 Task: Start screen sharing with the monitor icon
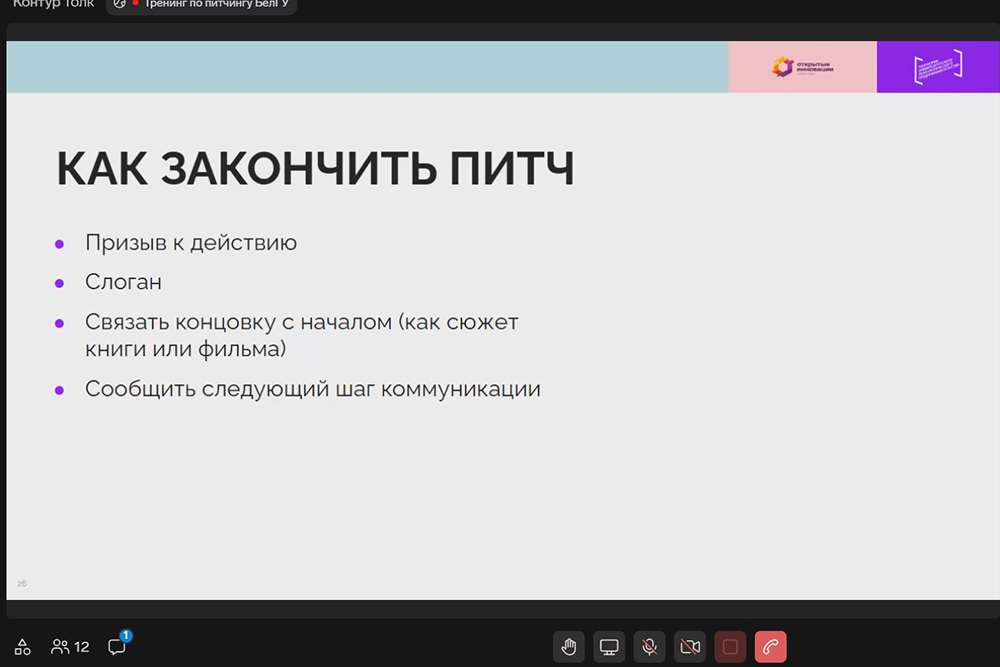click(609, 647)
